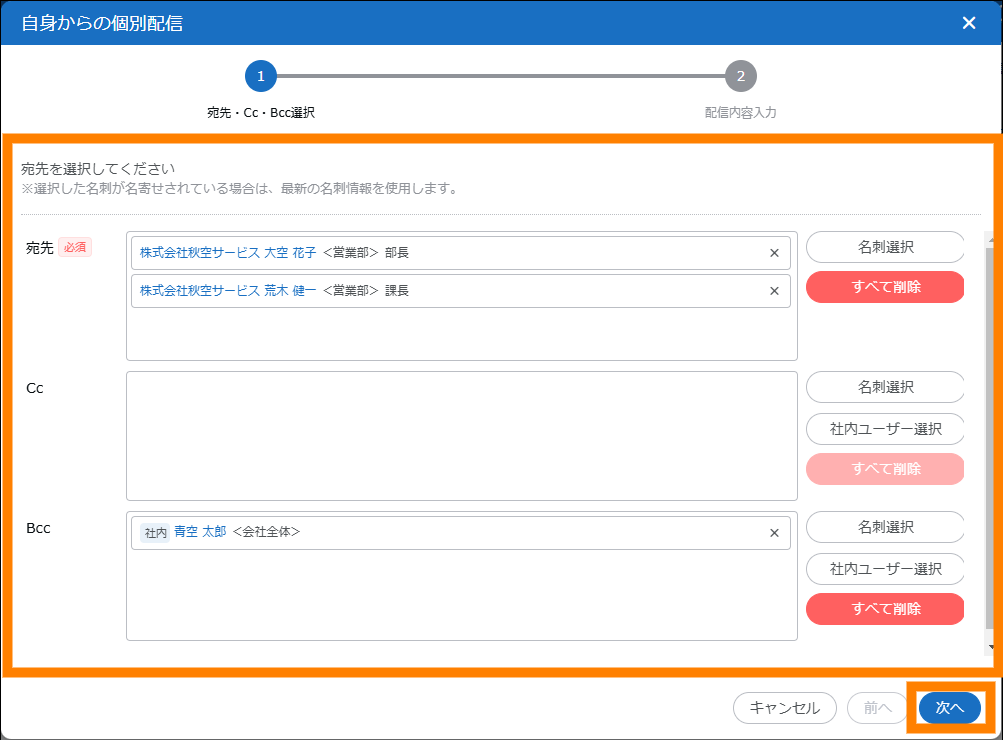Remove 青空 太郎 from the Bcc list

774,533
